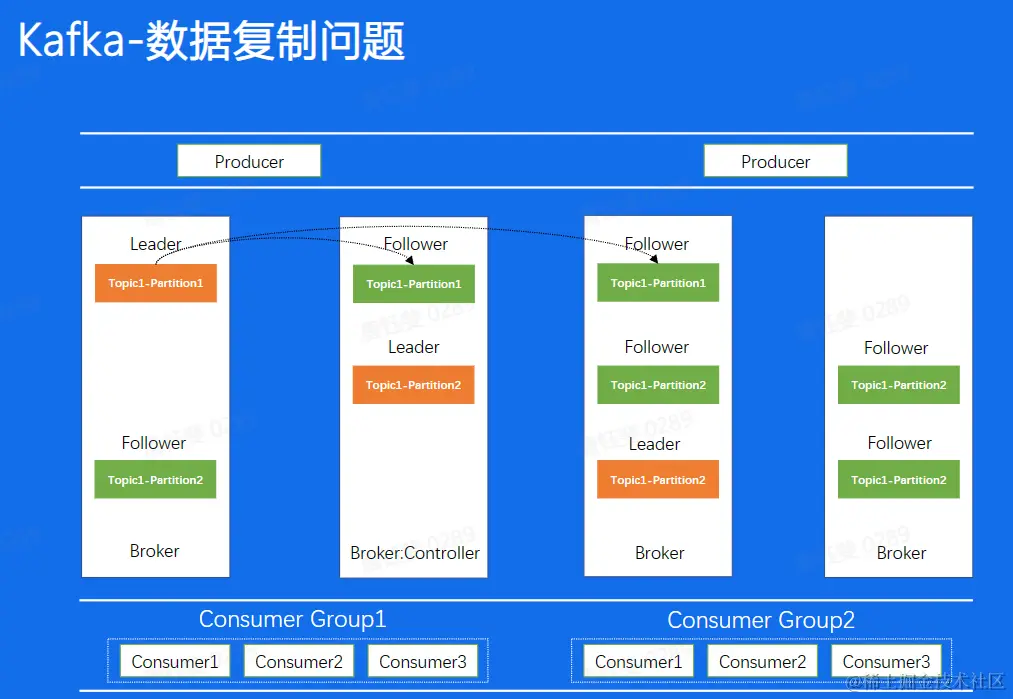This screenshot has height=699, width=1013.
Task: Click the orange Topic1-Partition1 leader box
Action: click(156, 283)
